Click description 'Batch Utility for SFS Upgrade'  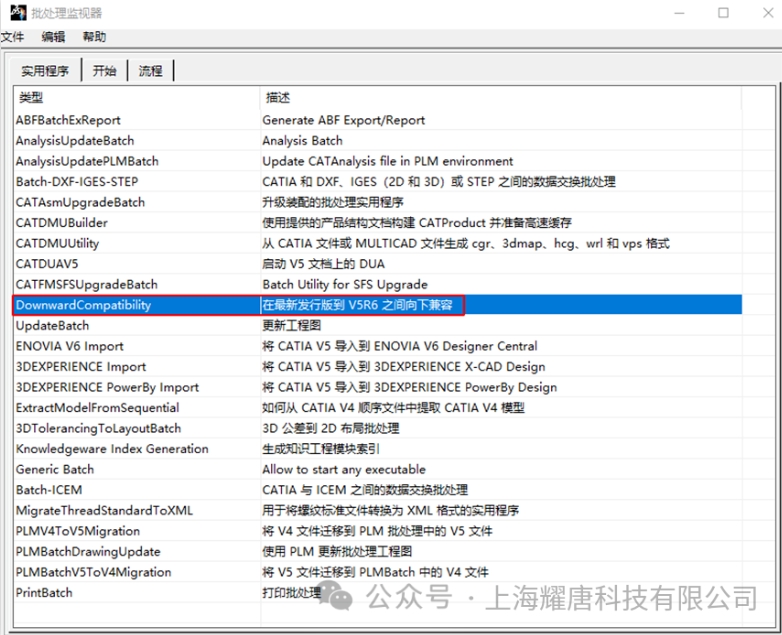pyautogui.click(x=345, y=284)
